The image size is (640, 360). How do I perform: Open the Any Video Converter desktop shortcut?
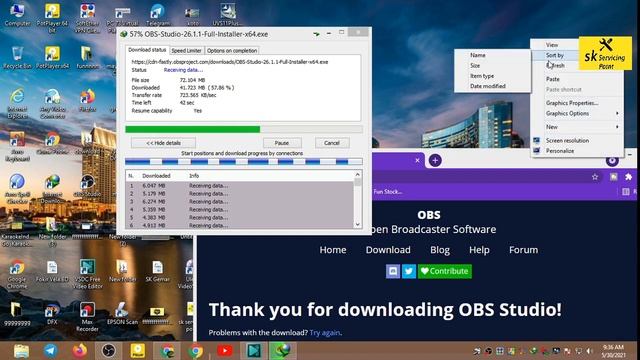52,104
